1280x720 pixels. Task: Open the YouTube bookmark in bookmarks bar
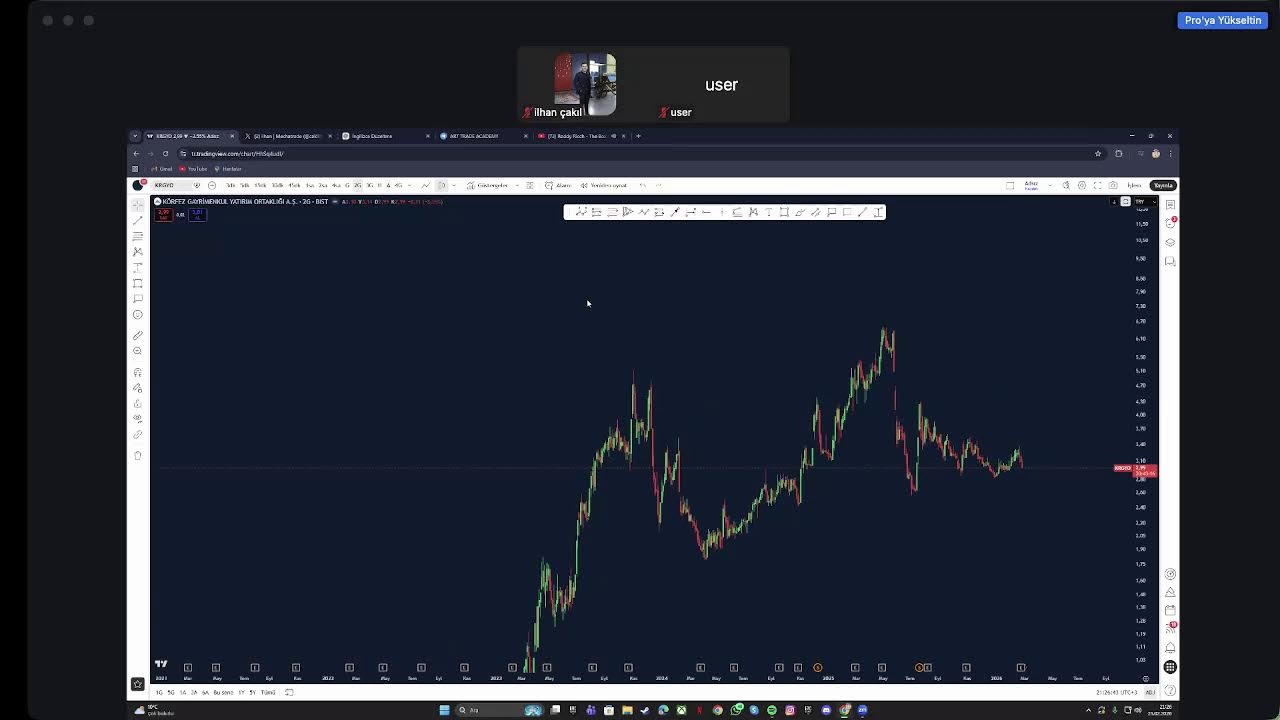pos(193,169)
